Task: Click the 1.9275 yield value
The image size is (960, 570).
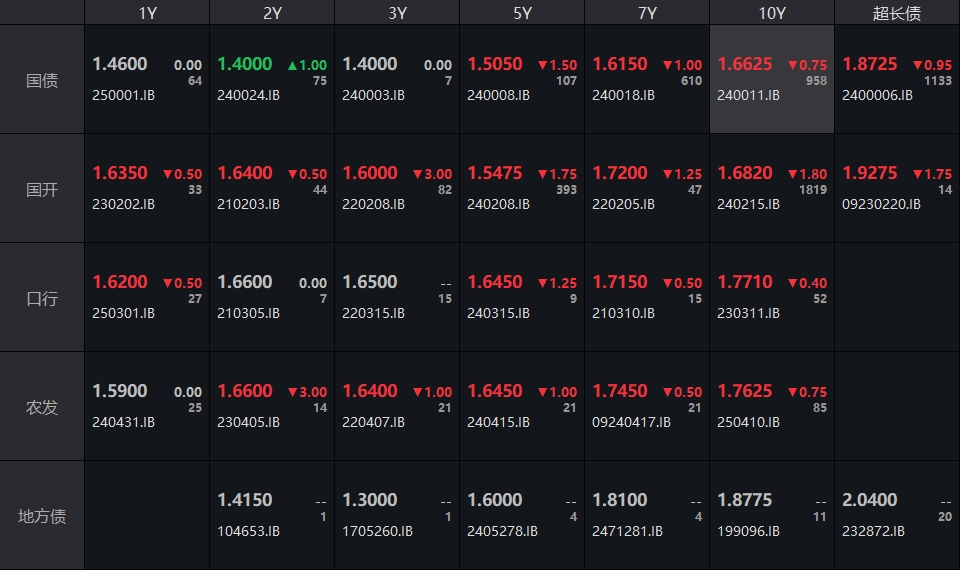Action: point(870,173)
